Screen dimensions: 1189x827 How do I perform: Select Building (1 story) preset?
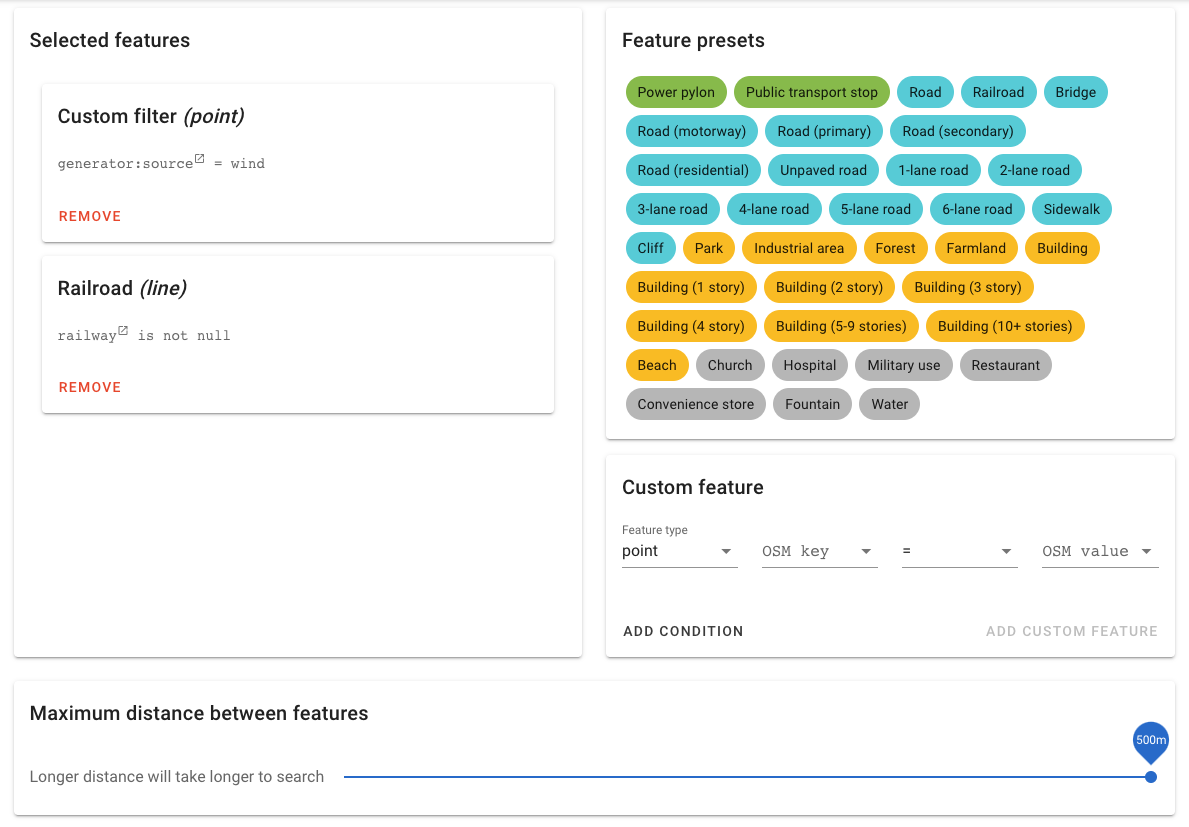coord(691,287)
